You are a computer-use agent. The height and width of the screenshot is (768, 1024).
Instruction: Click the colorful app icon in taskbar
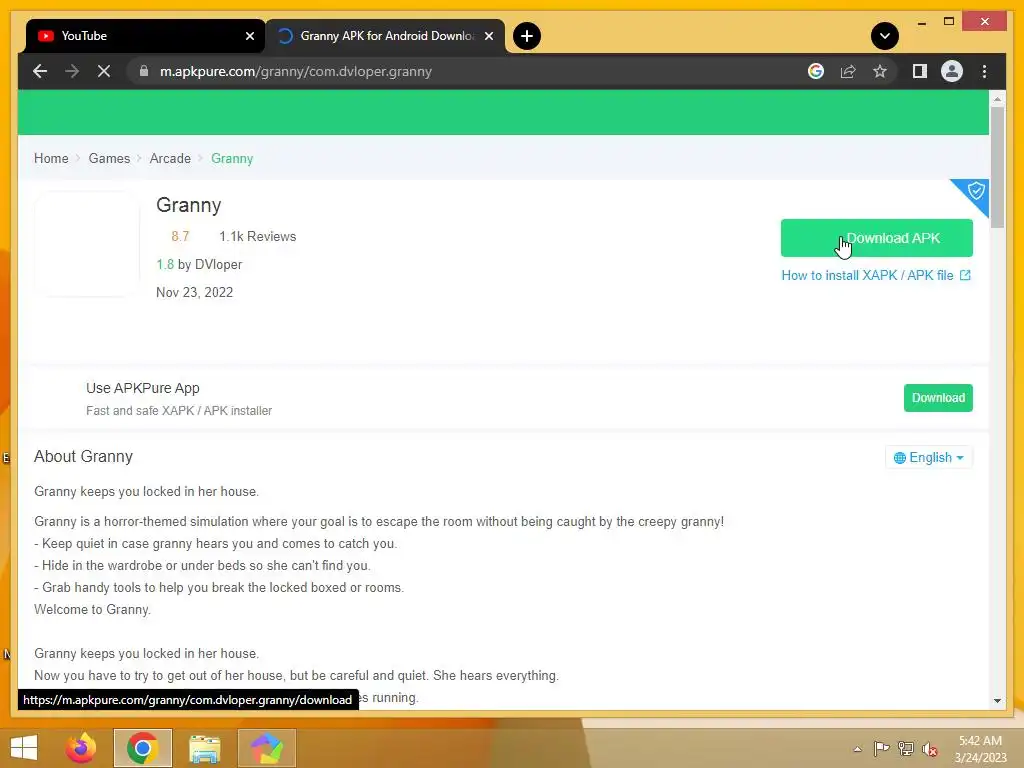[266, 748]
